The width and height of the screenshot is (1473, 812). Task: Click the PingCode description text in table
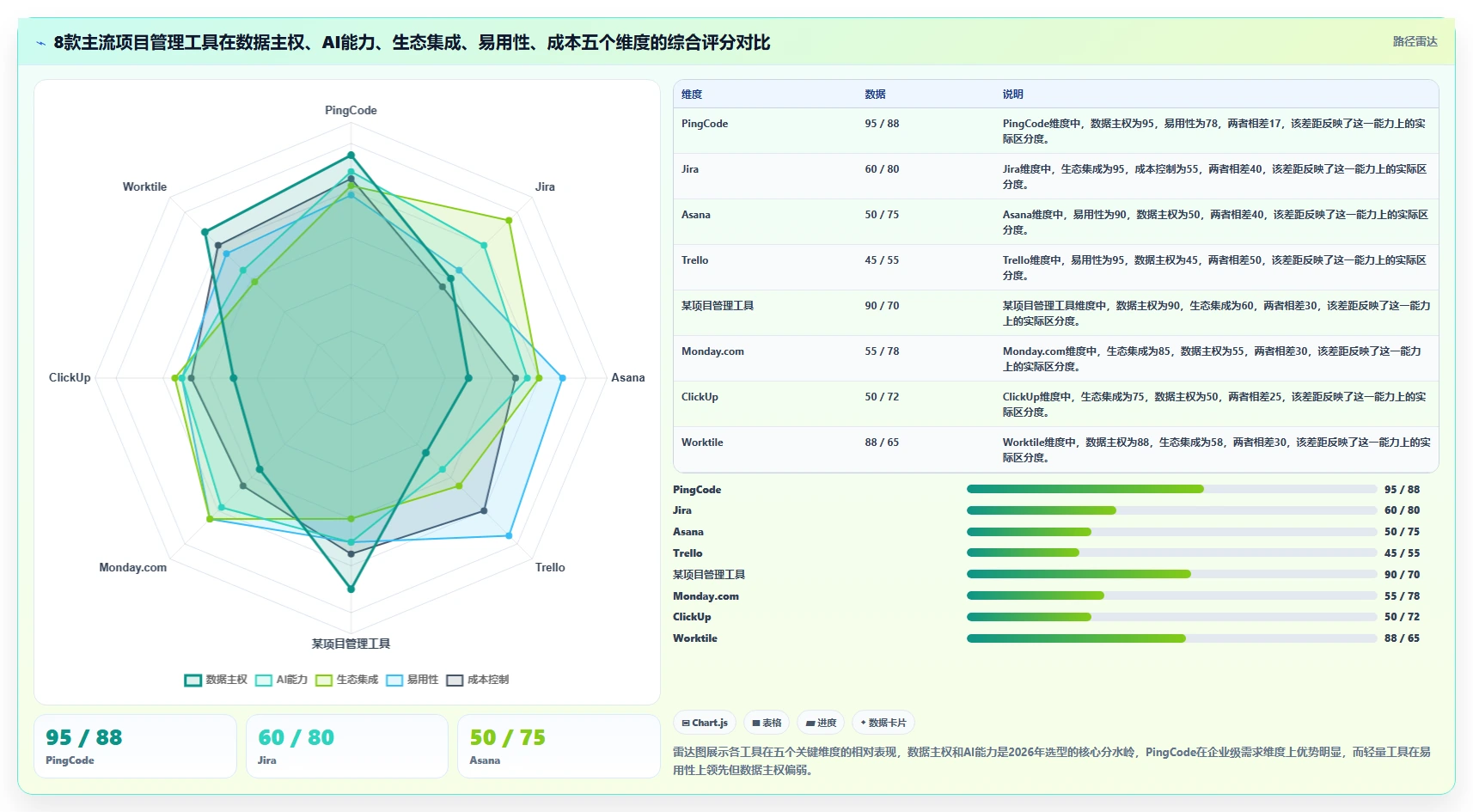coord(1214,131)
